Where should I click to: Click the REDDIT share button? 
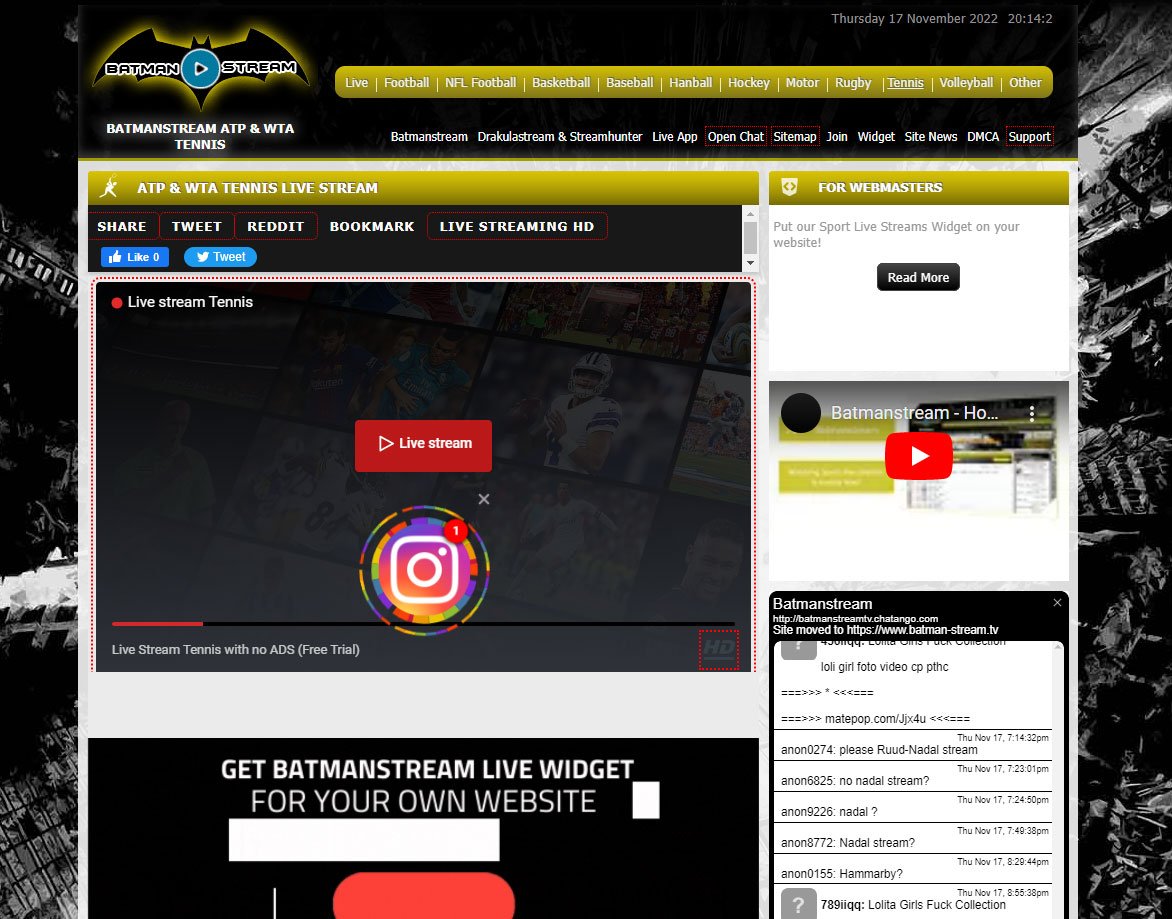(x=276, y=226)
